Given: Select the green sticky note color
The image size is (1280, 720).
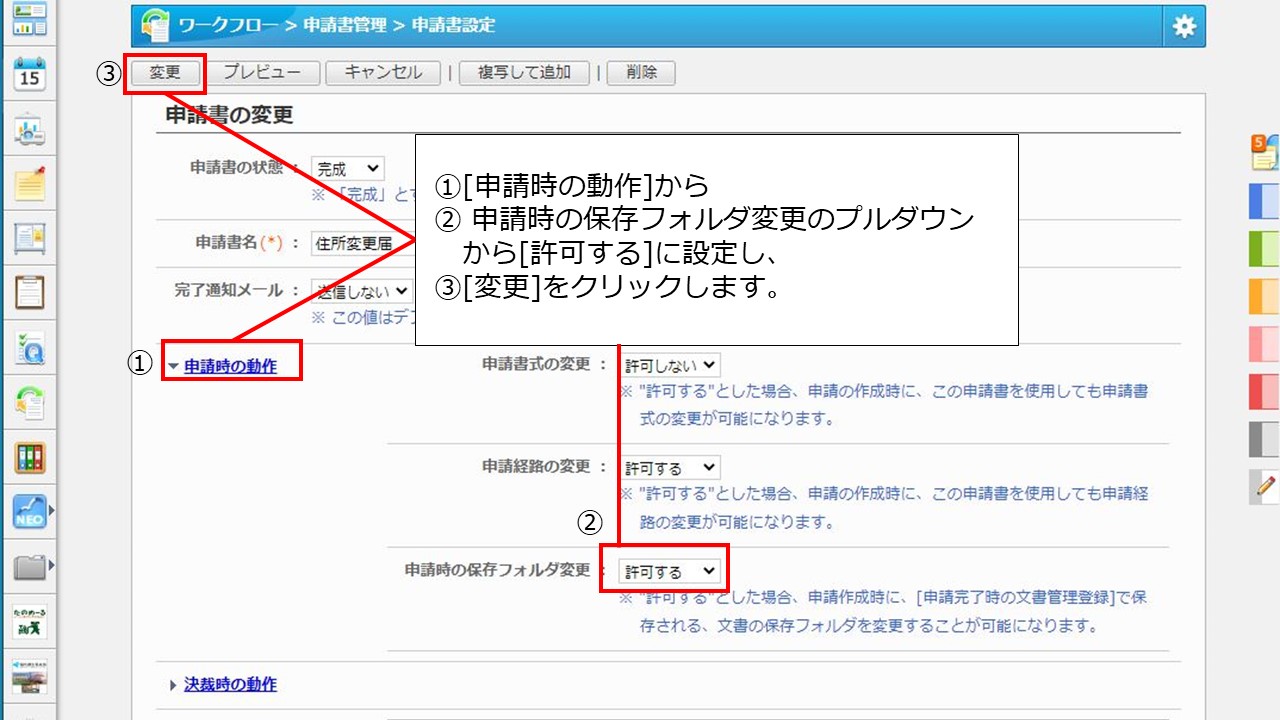Looking at the screenshot, I should pos(1264,249).
